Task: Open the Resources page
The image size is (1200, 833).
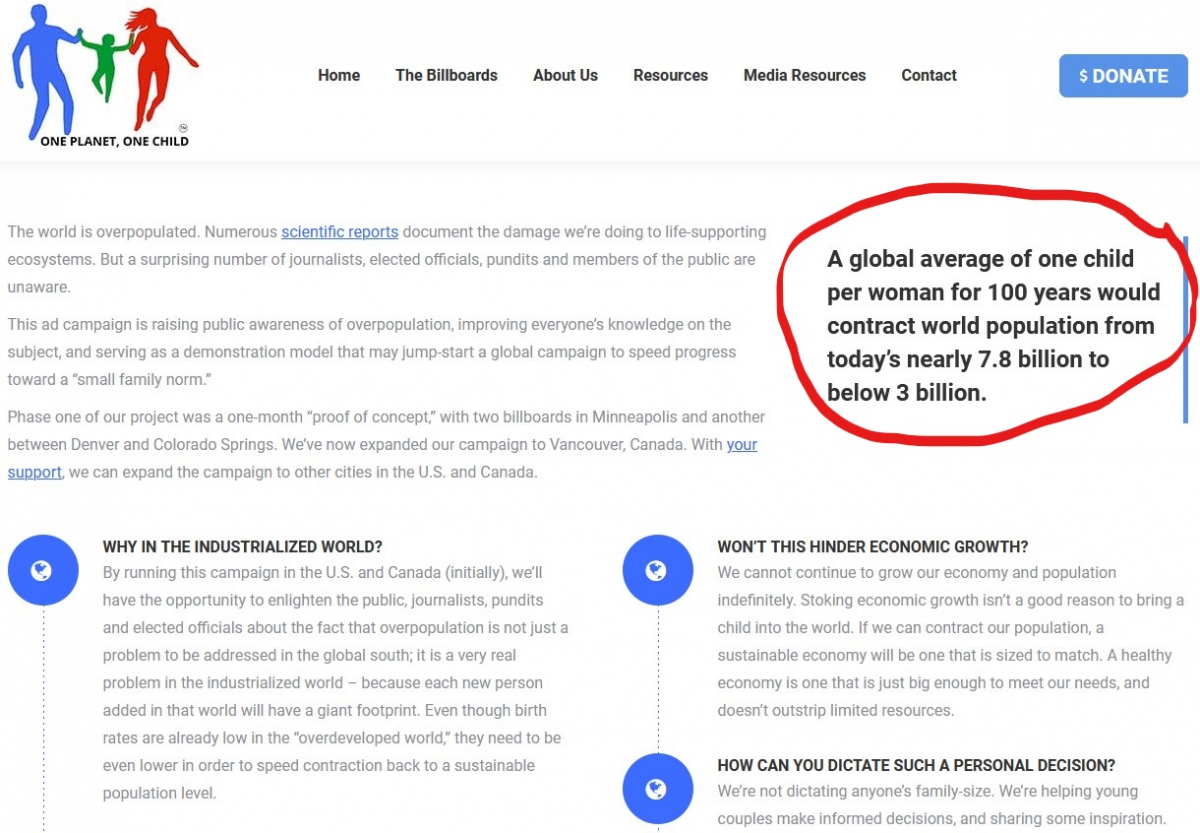Action: click(670, 75)
